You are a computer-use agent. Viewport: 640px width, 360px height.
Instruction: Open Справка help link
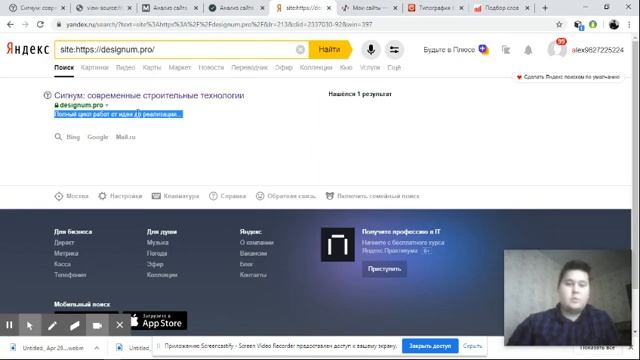[227, 196]
